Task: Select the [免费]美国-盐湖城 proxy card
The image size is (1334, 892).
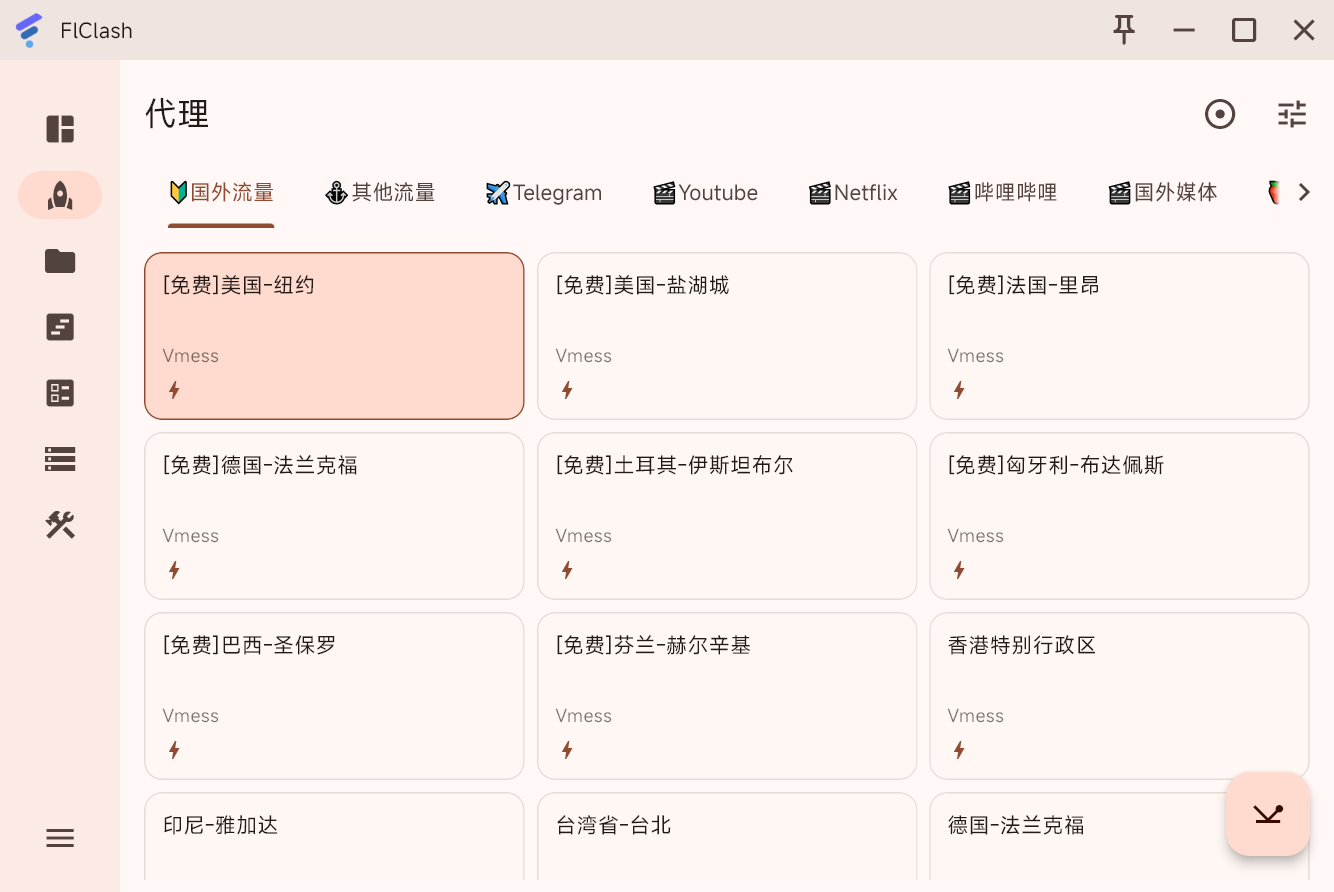Action: pyautogui.click(x=727, y=336)
